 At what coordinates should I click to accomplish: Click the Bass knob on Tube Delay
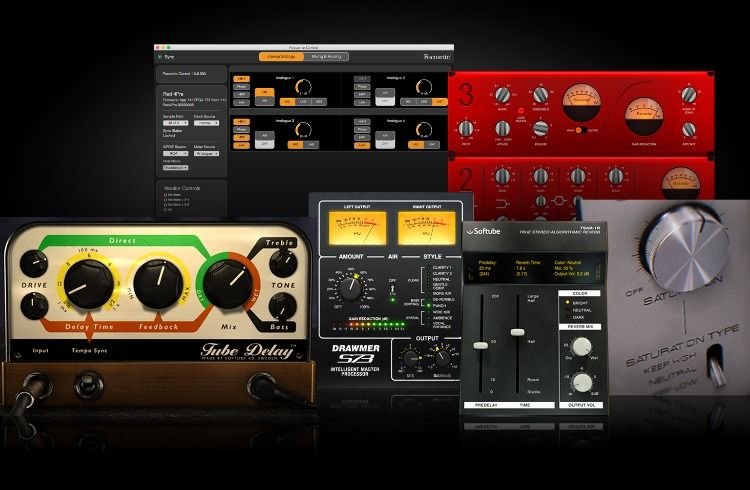(x=283, y=307)
